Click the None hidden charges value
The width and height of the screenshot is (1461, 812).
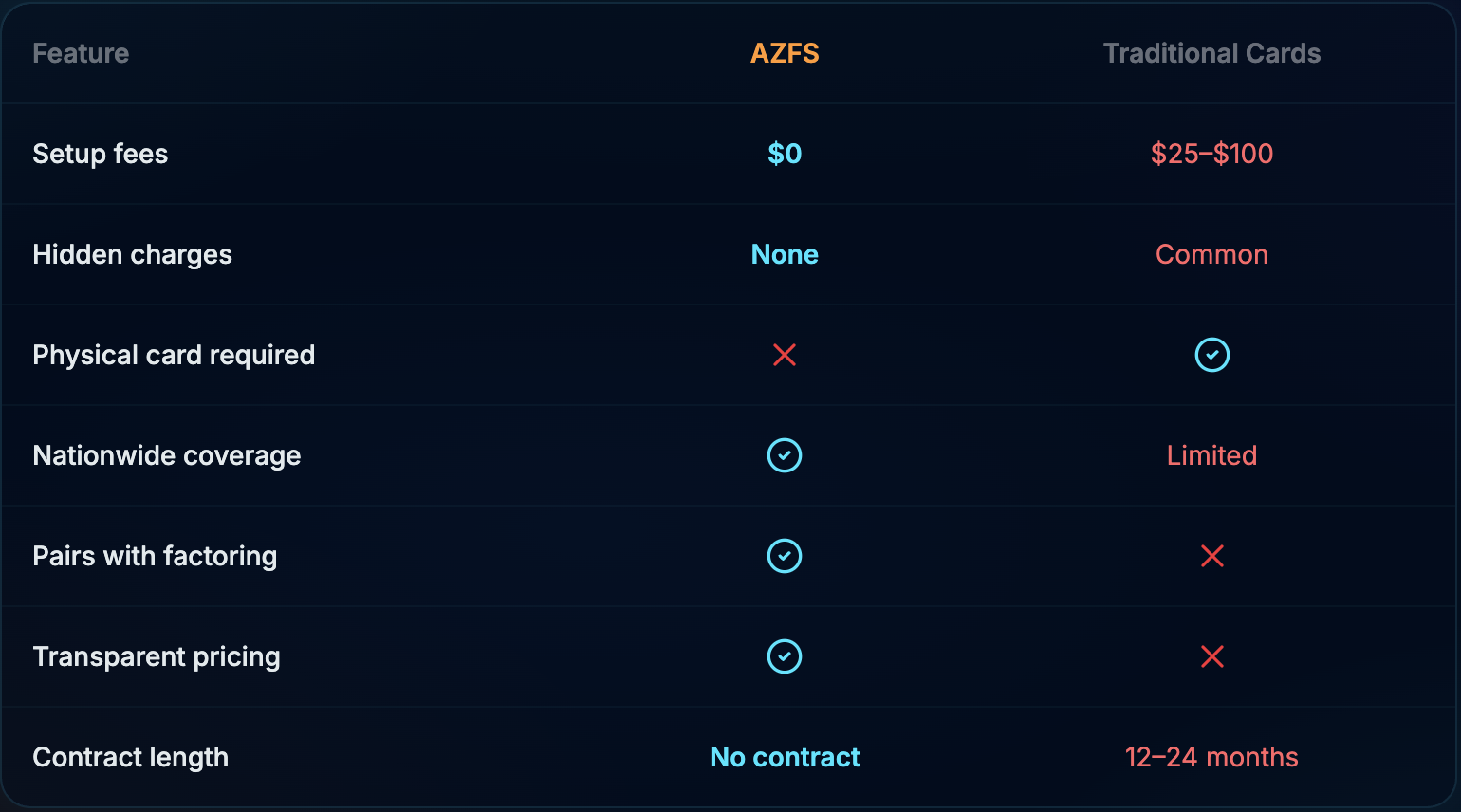coord(785,254)
